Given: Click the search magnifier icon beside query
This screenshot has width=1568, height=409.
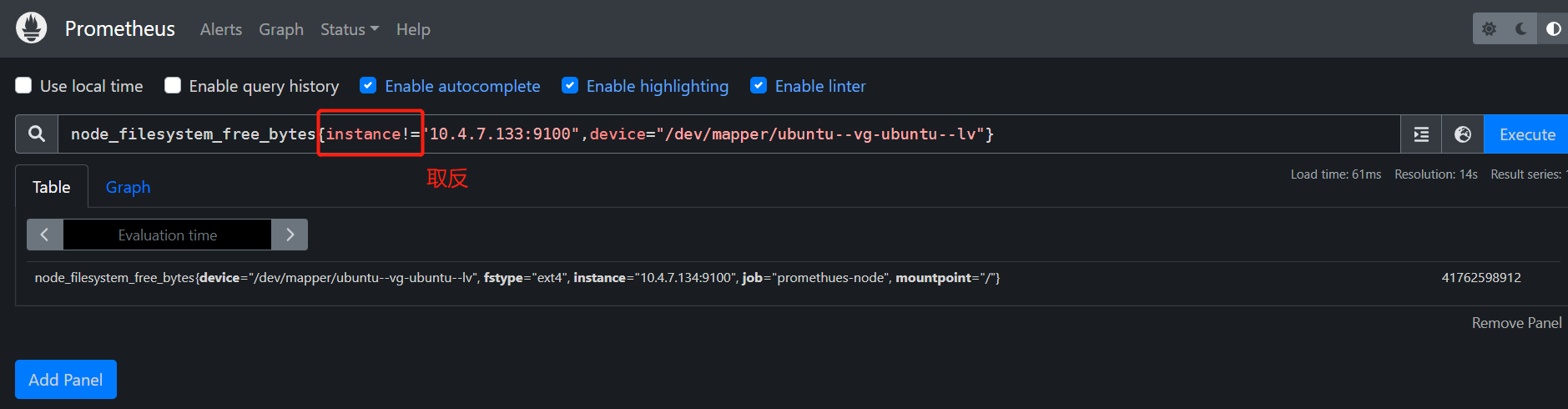Looking at the screenshot, I should pyautogui.click(x=37, y=134).
